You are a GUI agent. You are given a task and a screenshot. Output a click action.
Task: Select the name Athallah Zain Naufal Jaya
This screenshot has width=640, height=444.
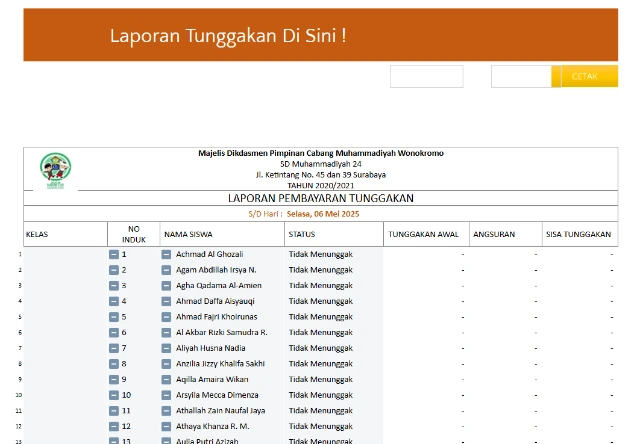pos(220,411)
